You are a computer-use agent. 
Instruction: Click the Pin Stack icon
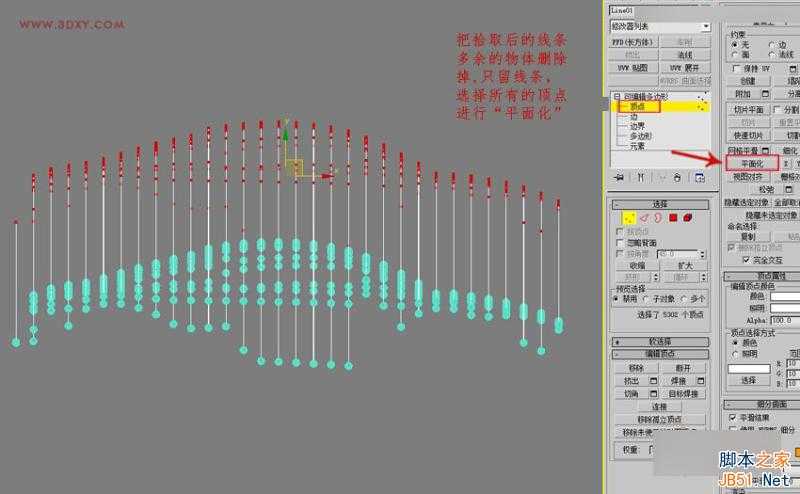click(x=619, y=178)
